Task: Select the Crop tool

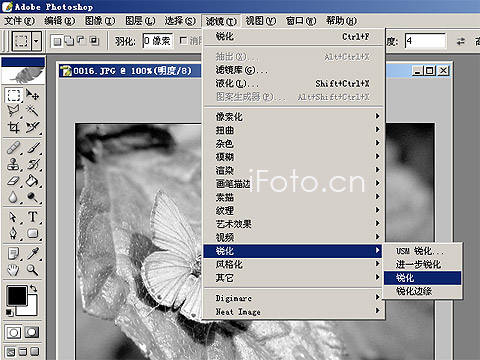Action: coord(14,127)
